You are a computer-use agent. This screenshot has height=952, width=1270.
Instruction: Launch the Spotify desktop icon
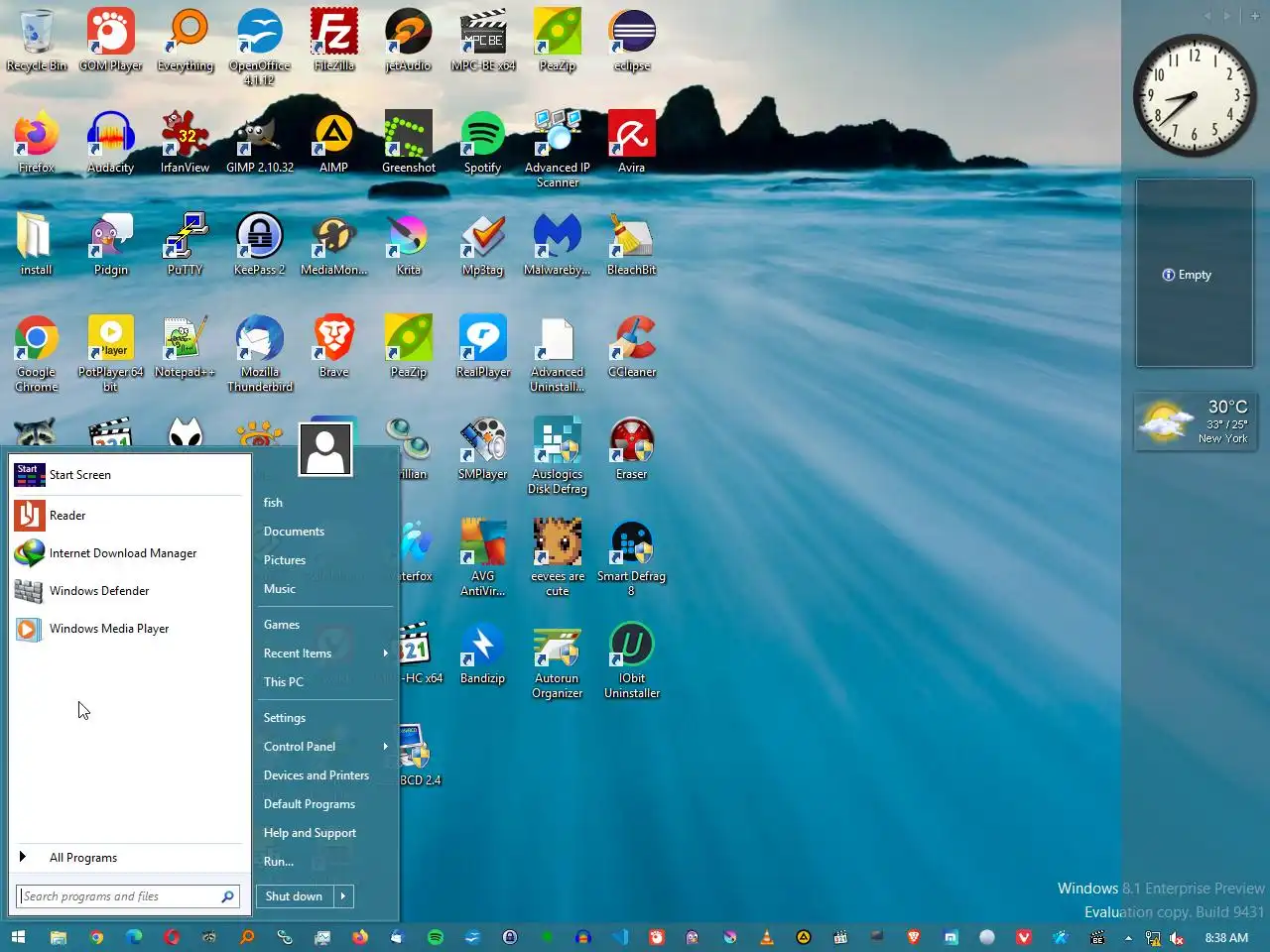click(483, 142)
